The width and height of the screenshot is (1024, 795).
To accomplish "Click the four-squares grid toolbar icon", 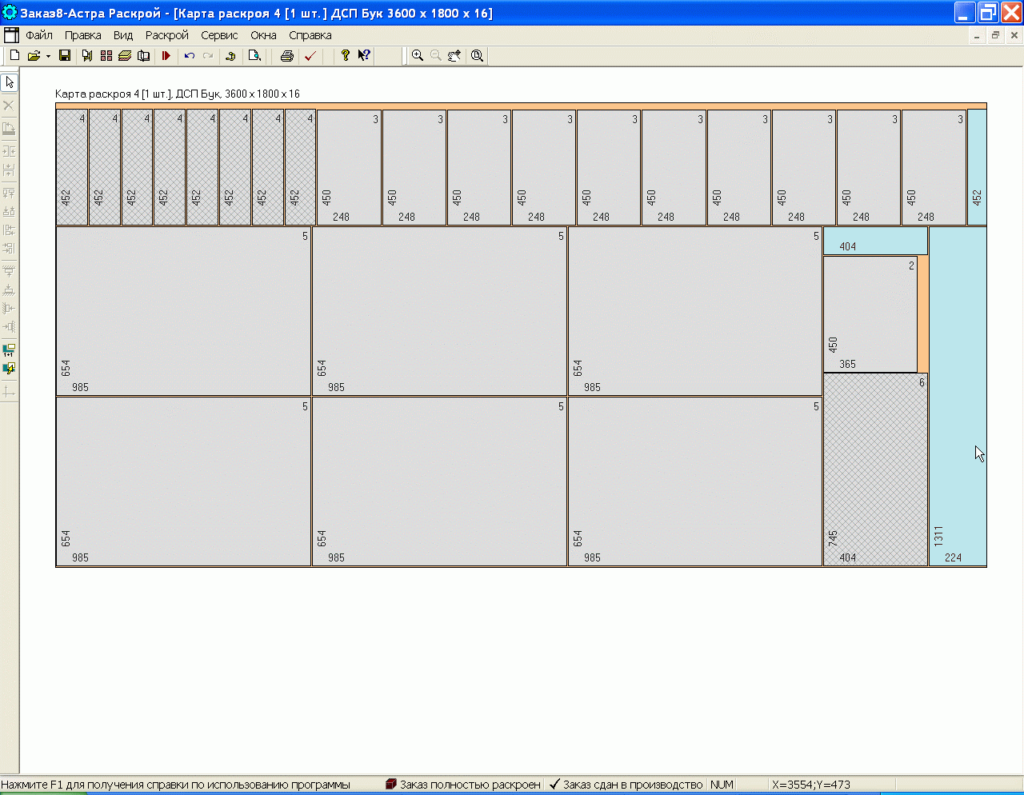I will tap(106, 56).
